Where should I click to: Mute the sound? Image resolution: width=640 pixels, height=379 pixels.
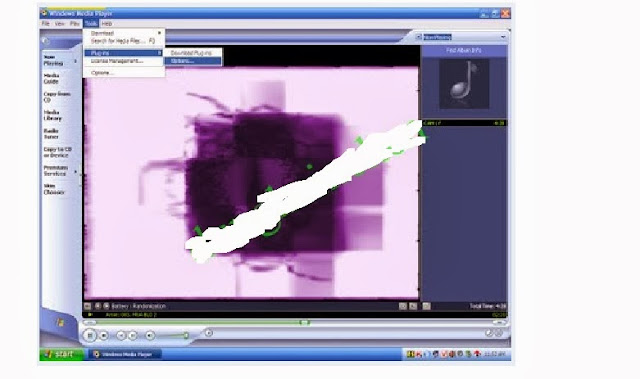(150, 335)
